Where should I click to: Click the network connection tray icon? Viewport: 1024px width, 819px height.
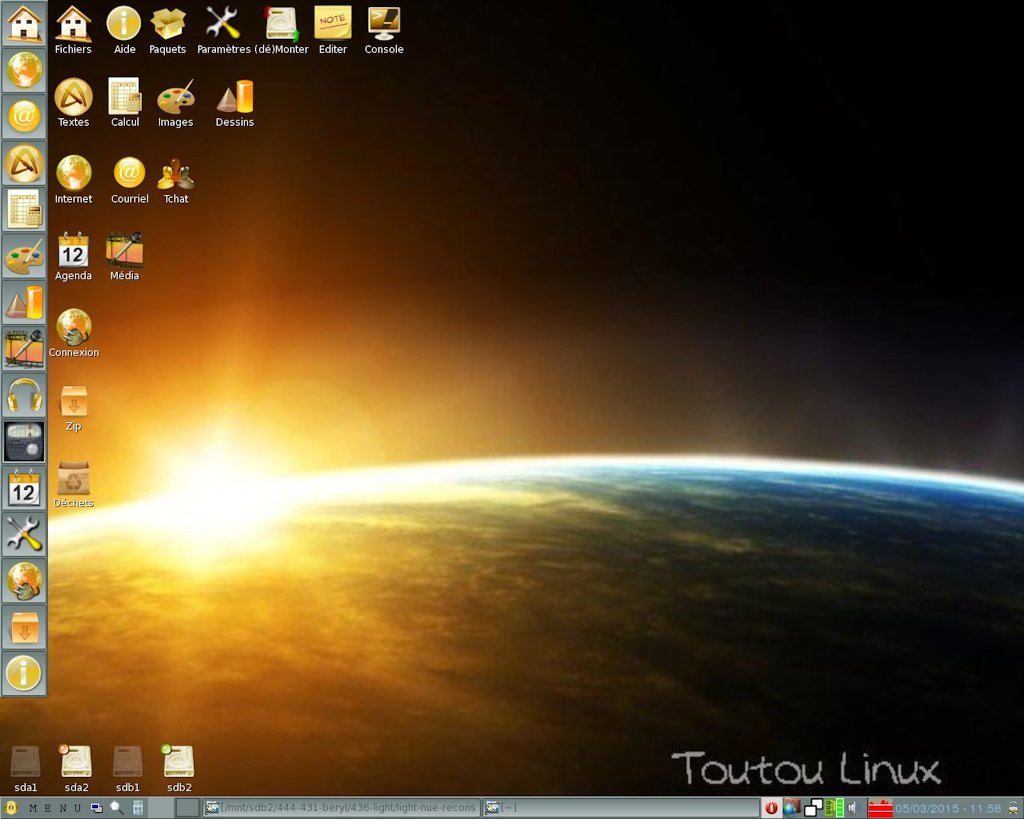(x=814, y=809)
